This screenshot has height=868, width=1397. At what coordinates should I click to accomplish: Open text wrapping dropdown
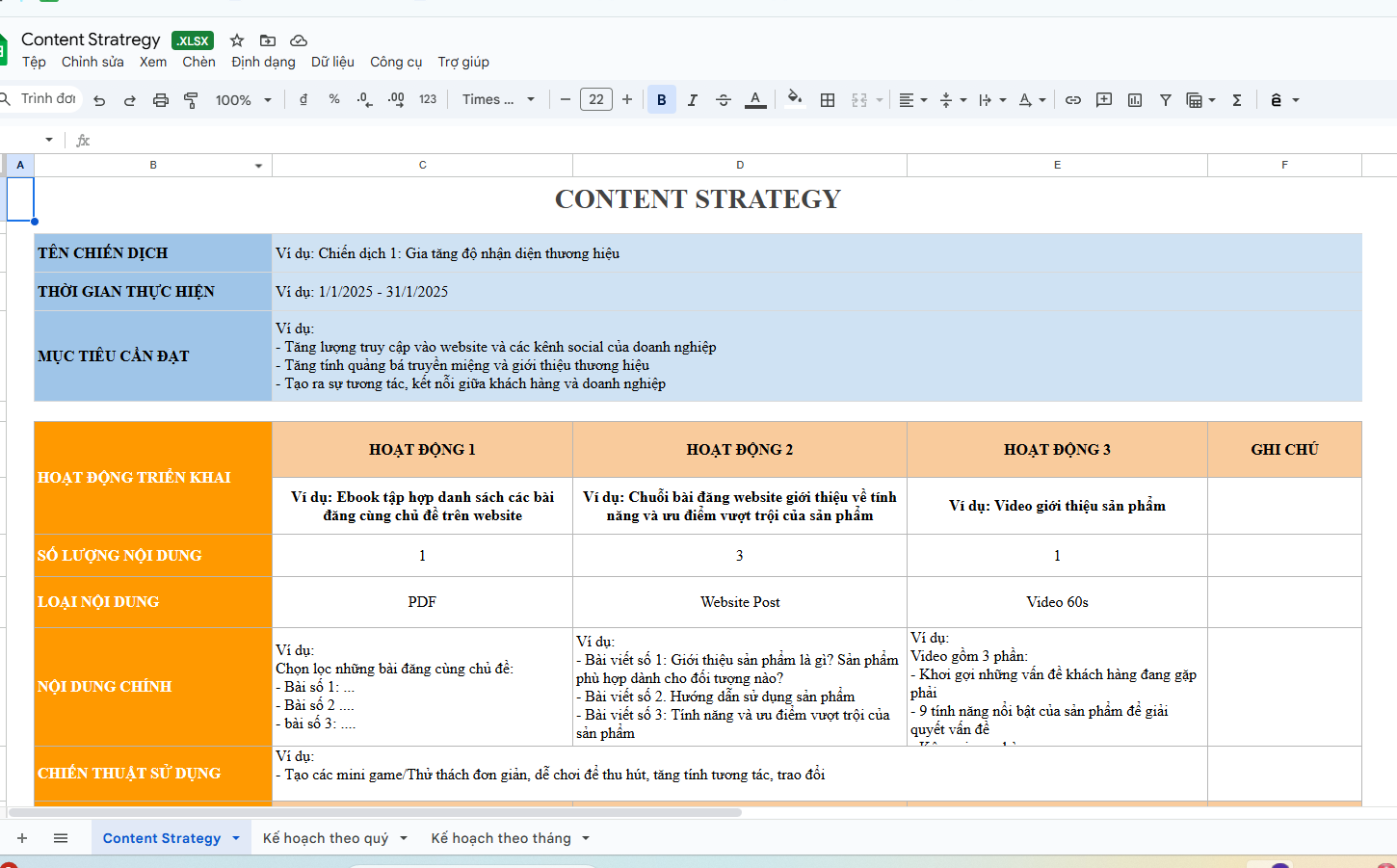click(x=992, y=100)
